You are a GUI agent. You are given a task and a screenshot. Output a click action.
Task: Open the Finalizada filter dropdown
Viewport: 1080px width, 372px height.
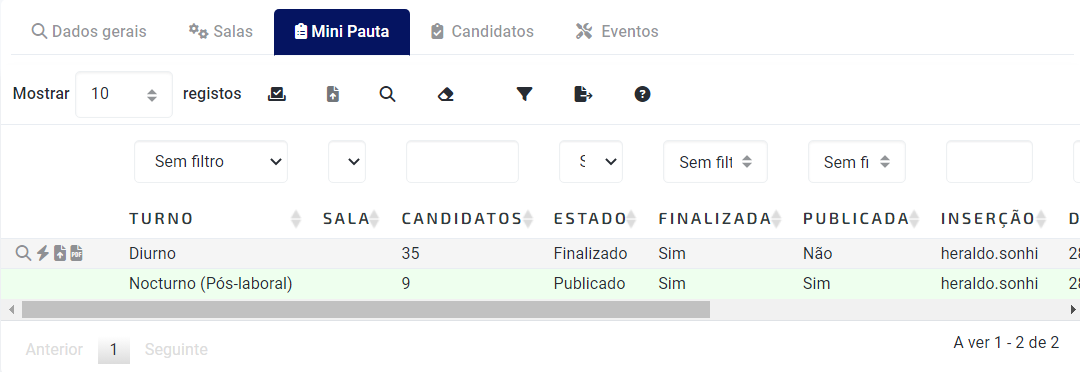click(715, 162)
